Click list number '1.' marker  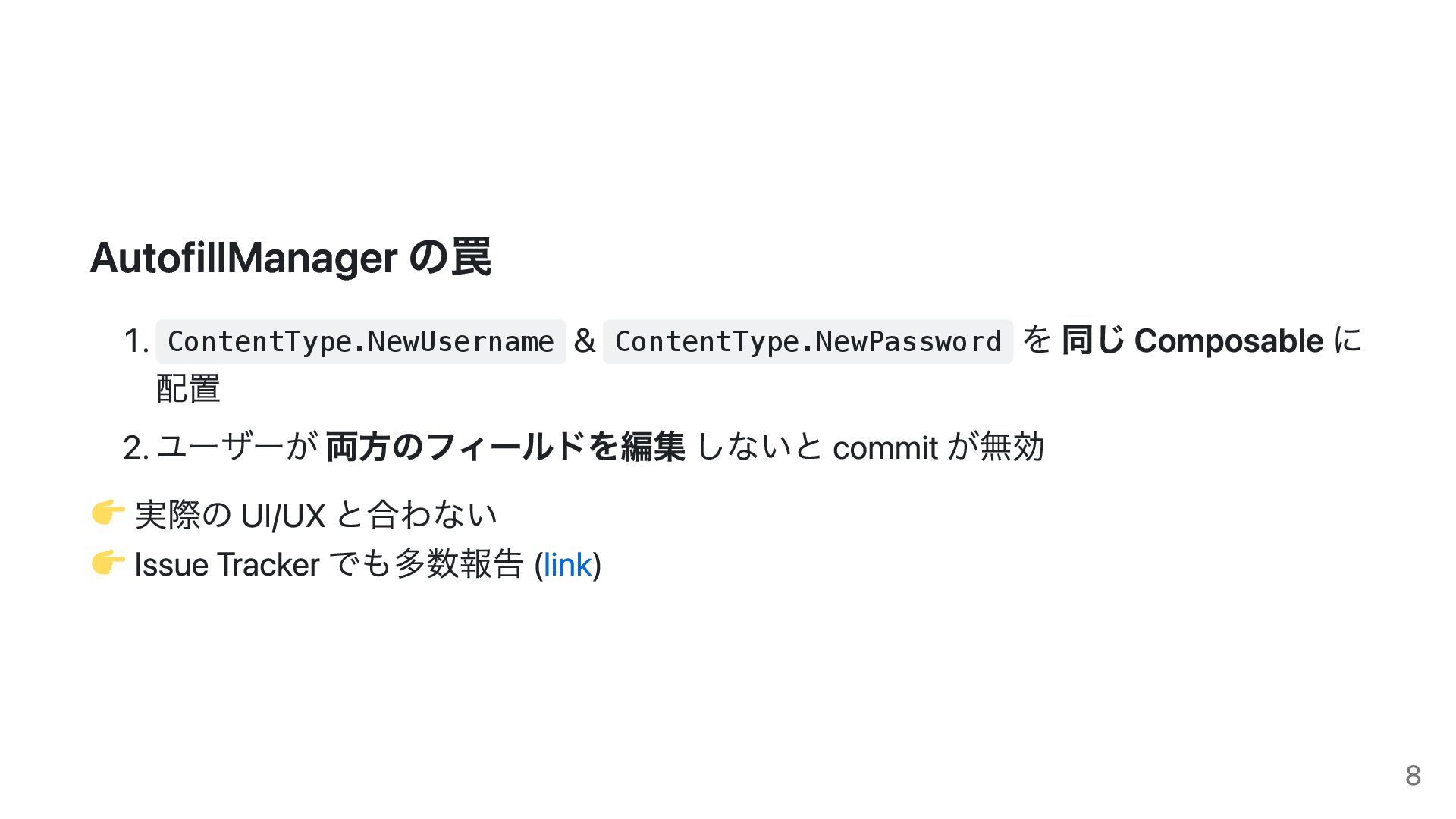pos(136,342)
